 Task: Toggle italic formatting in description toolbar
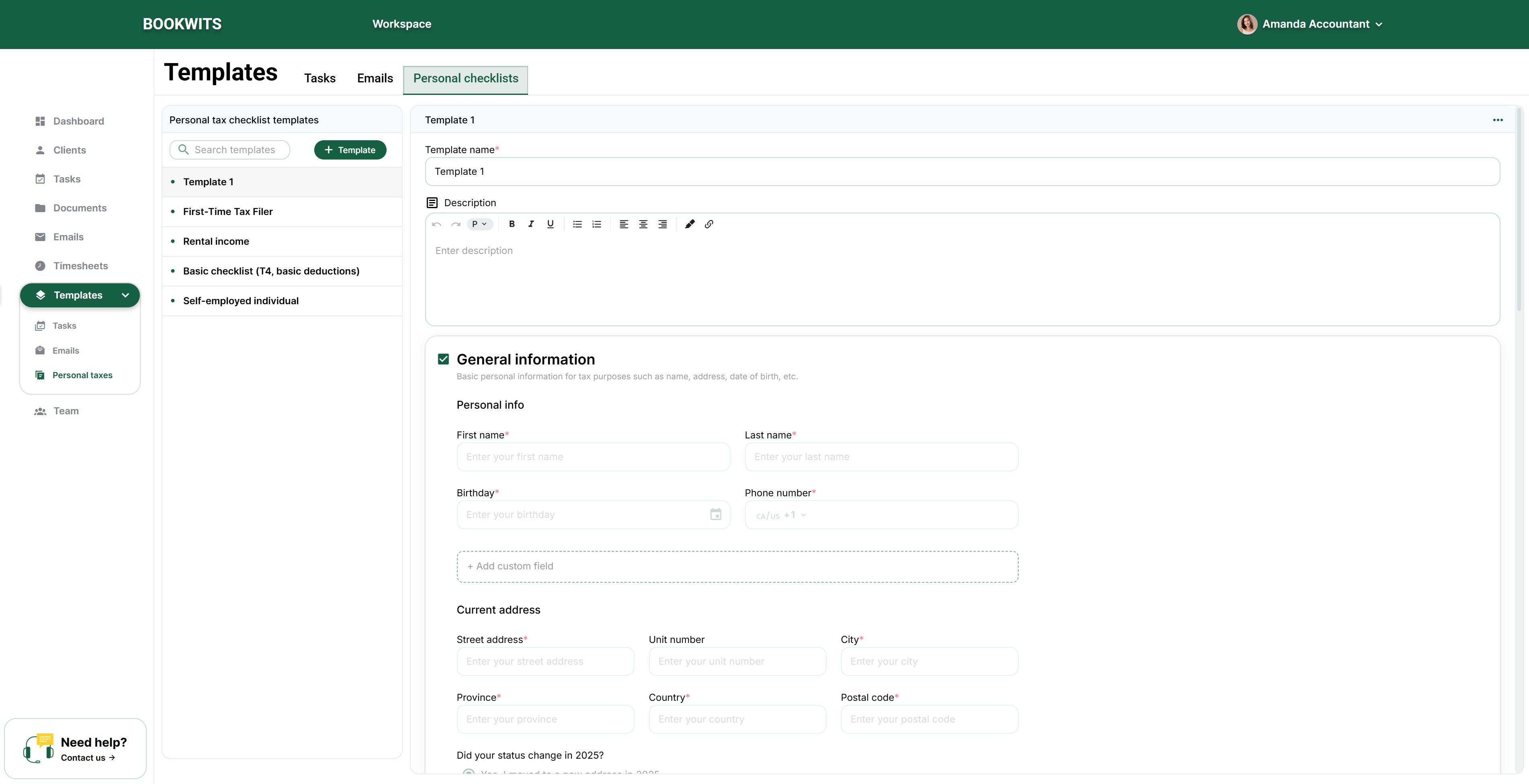pyautogui.click(x=531, y=224)
